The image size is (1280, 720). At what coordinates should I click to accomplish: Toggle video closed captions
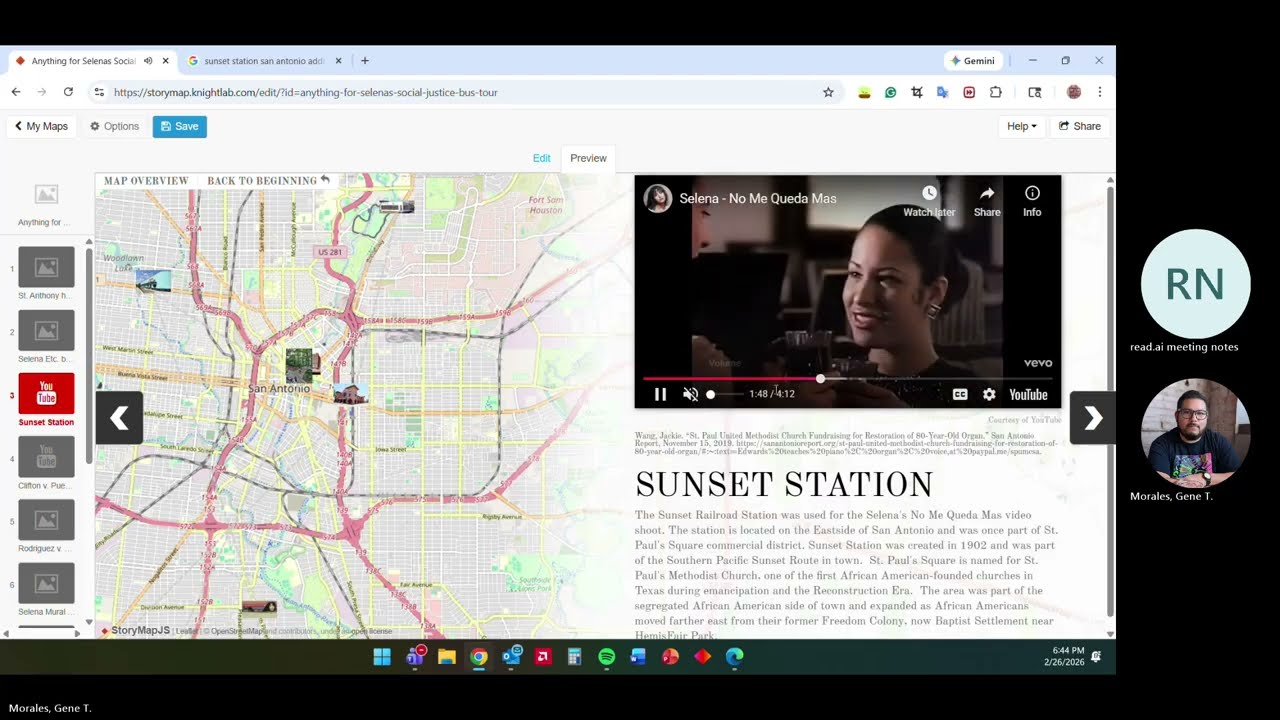click(x=960, y=394)
